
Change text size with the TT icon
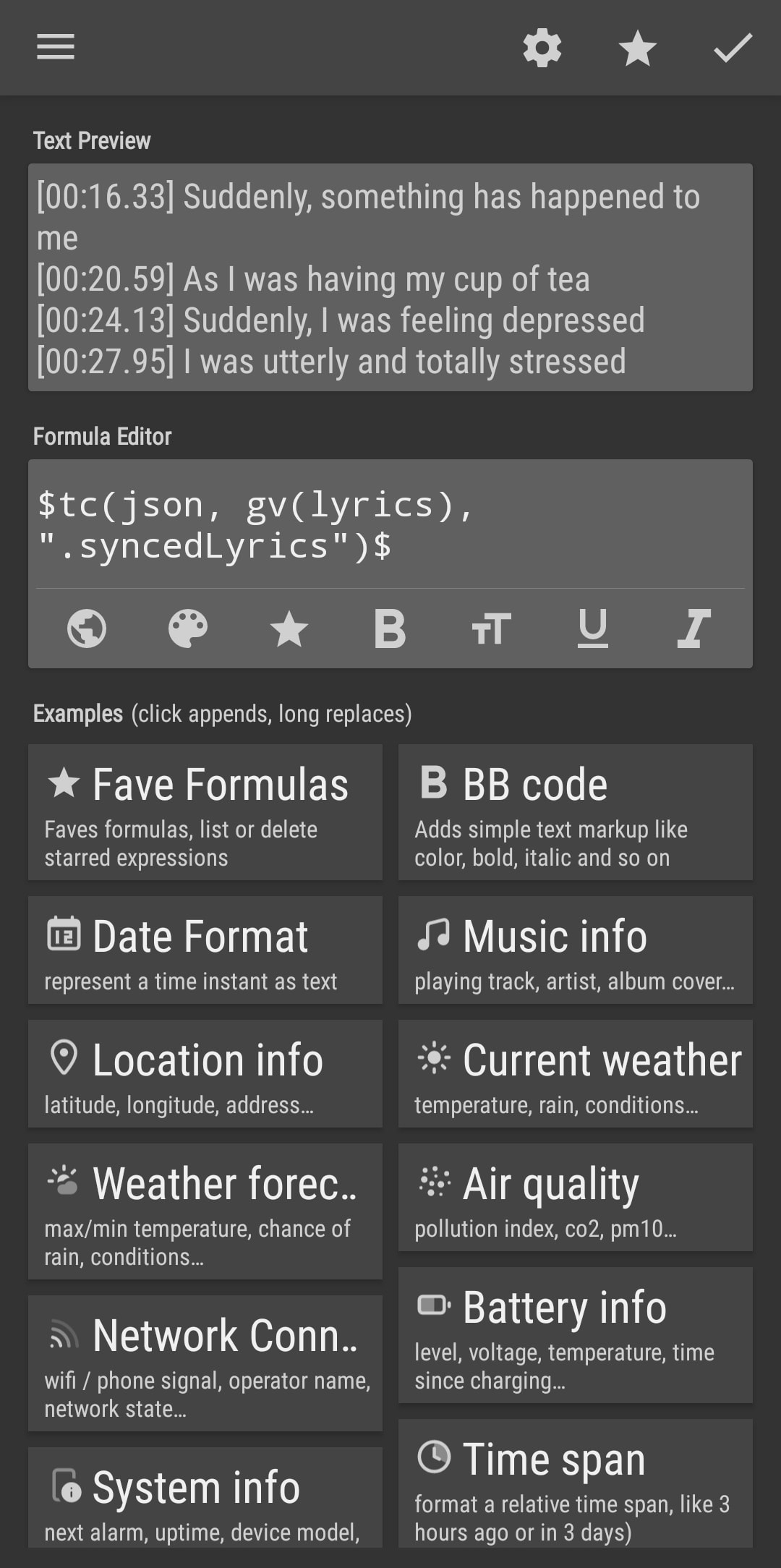click(491, 628)
